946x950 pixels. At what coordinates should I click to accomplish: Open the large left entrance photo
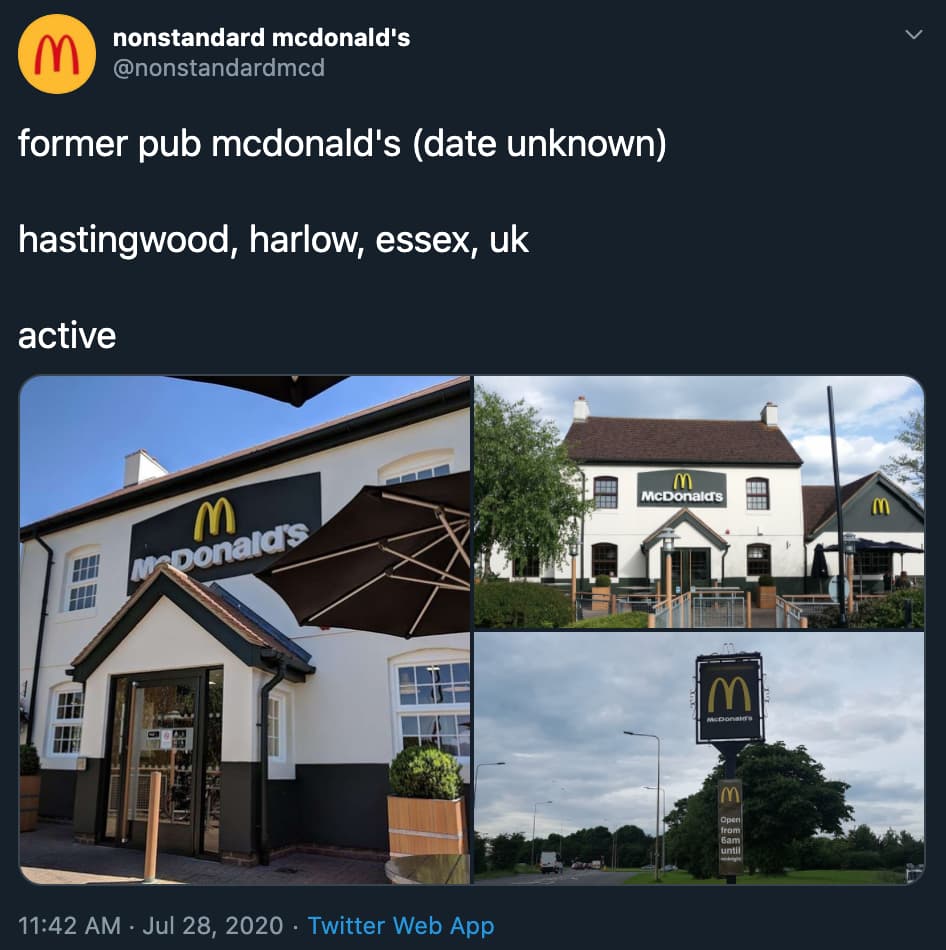244,630
